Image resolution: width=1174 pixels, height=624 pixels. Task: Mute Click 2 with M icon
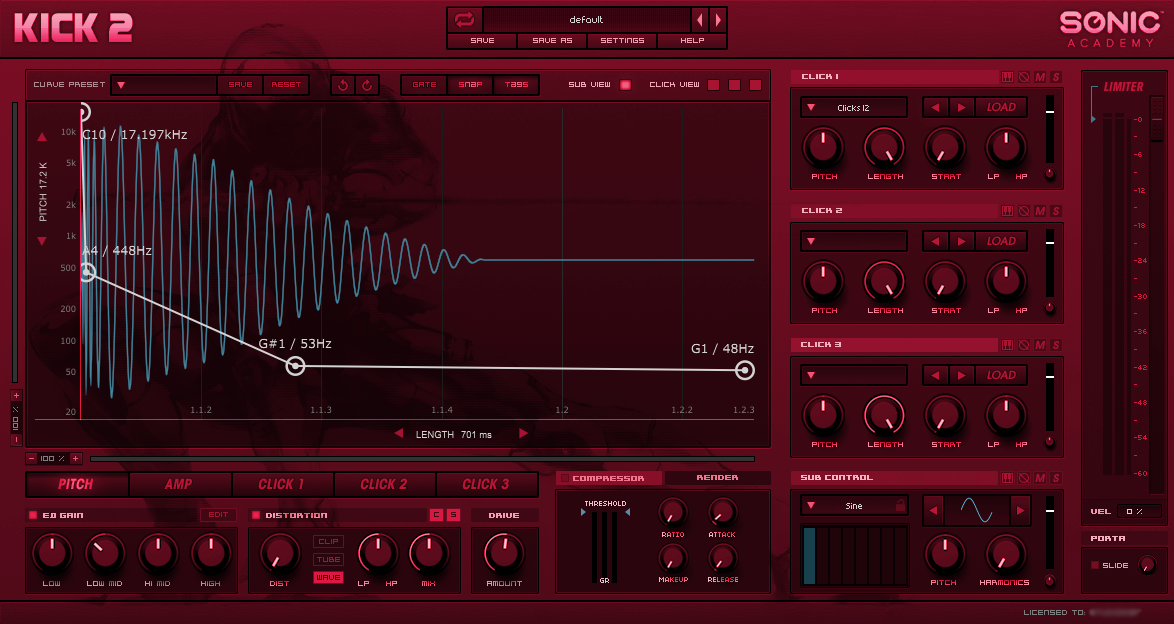pos(1040,210)
